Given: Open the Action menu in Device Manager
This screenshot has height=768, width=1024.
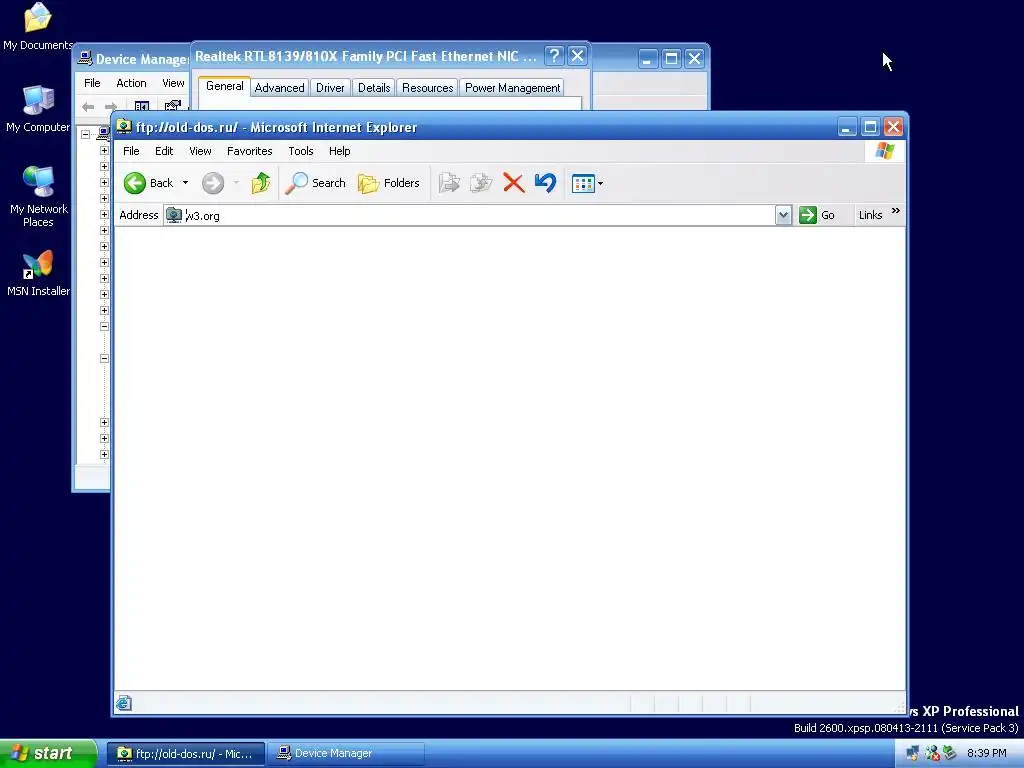Looking at the screenshot, I should pos(131,83).
